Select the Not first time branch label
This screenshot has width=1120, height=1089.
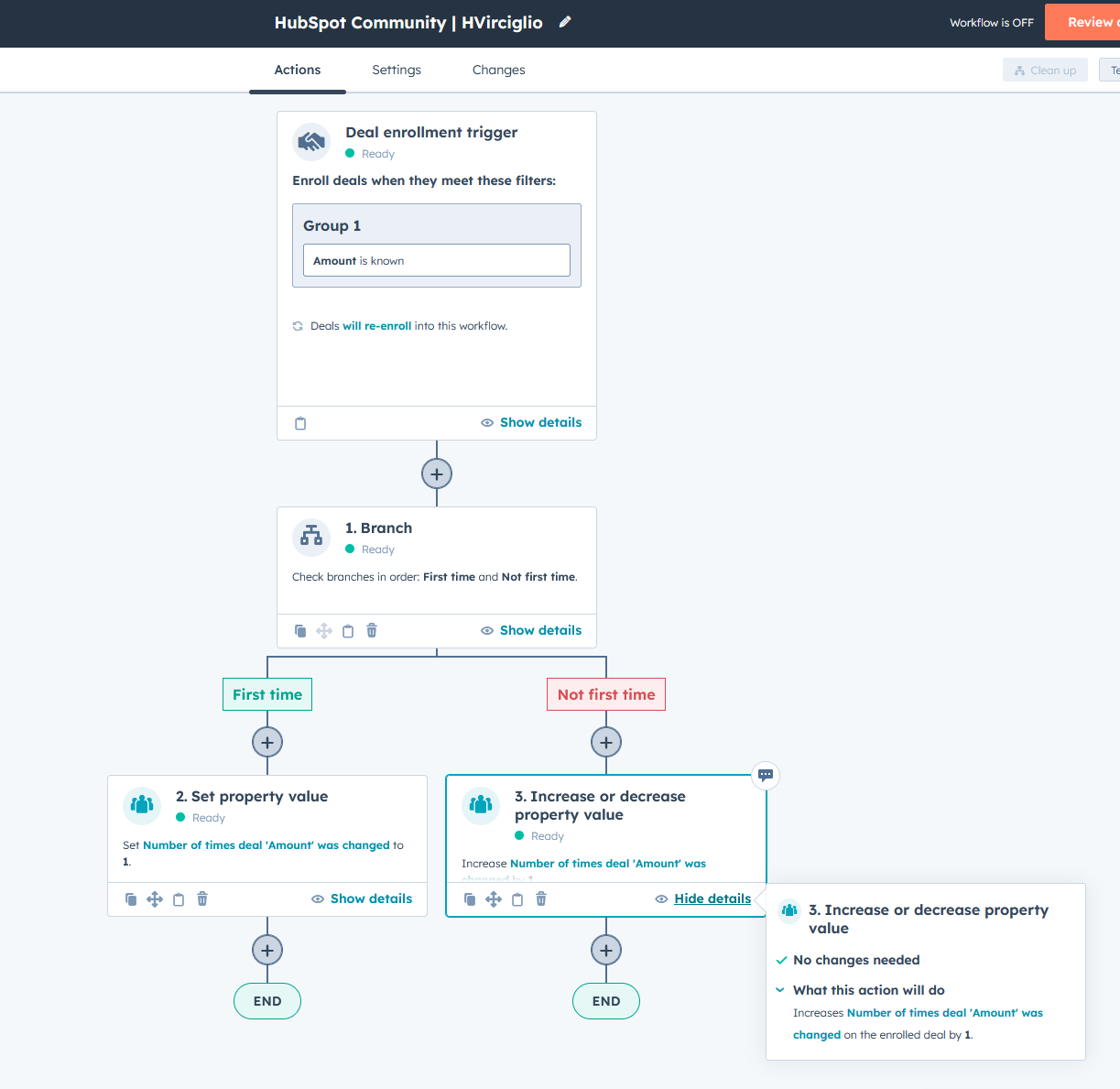(x=605, y=694)
